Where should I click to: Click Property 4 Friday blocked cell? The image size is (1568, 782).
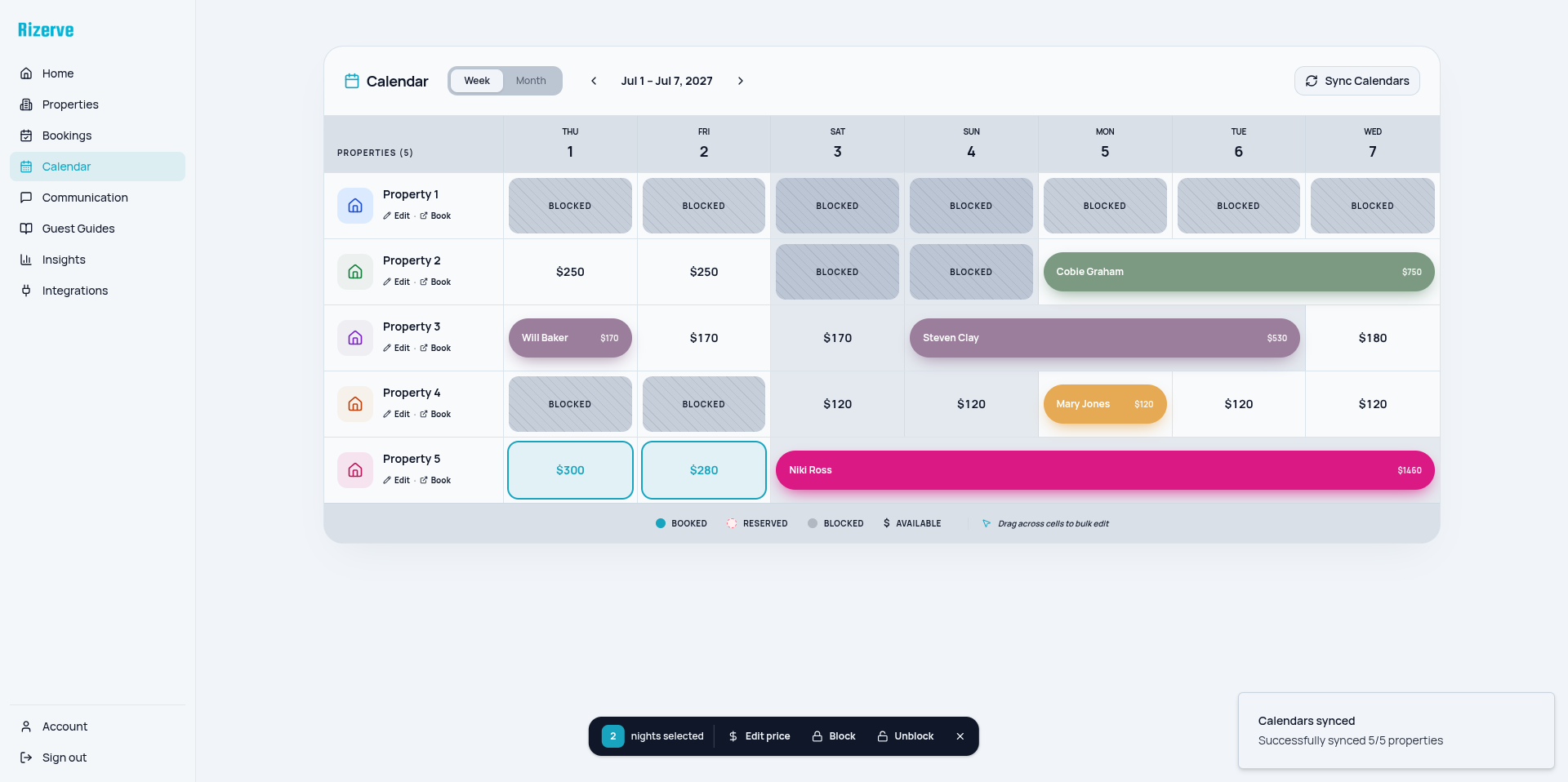(704, 404)
